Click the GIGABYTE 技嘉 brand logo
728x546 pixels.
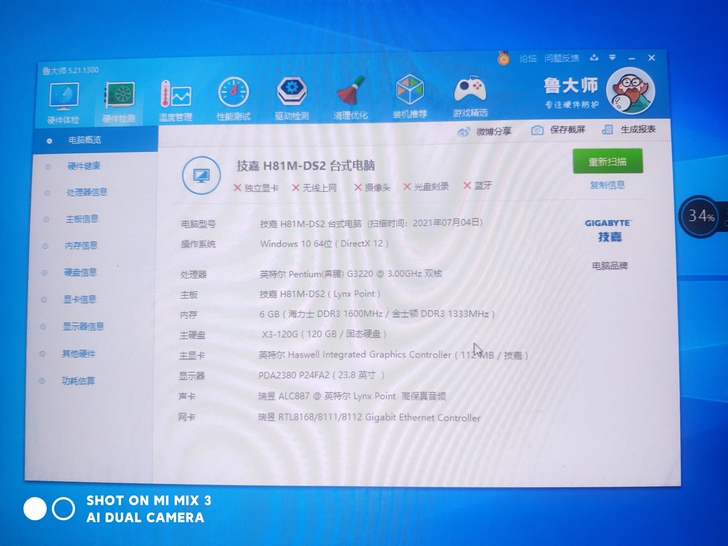(608, 230)
